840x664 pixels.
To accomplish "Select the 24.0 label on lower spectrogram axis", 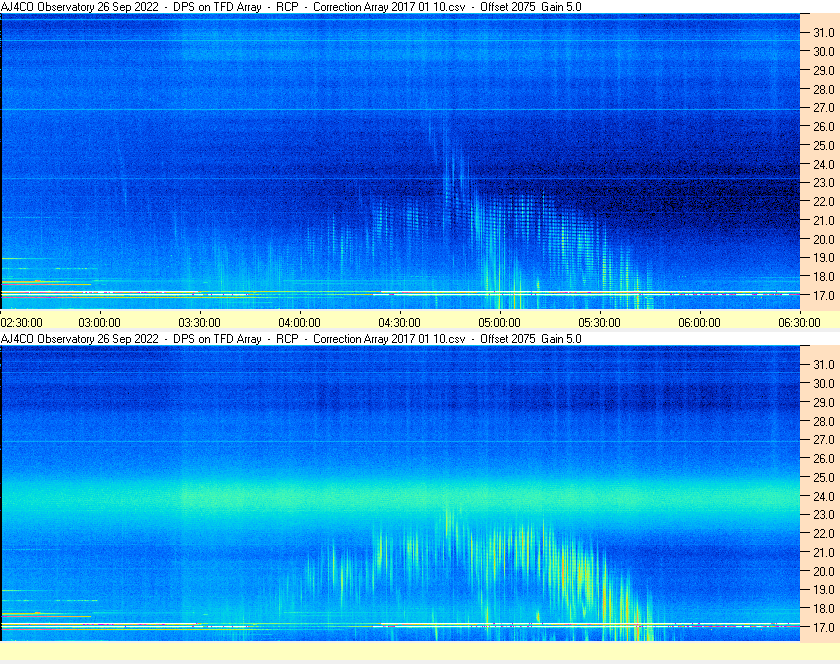I will pos(824,496).
